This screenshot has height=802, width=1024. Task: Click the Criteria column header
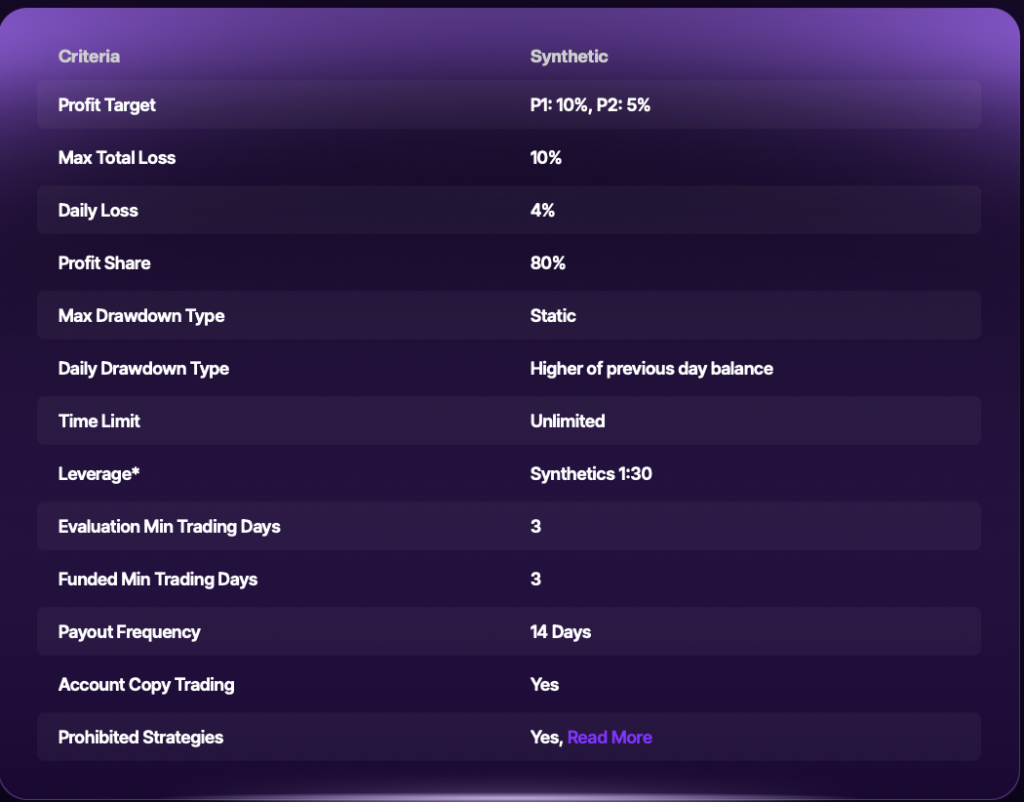[89, 56]
